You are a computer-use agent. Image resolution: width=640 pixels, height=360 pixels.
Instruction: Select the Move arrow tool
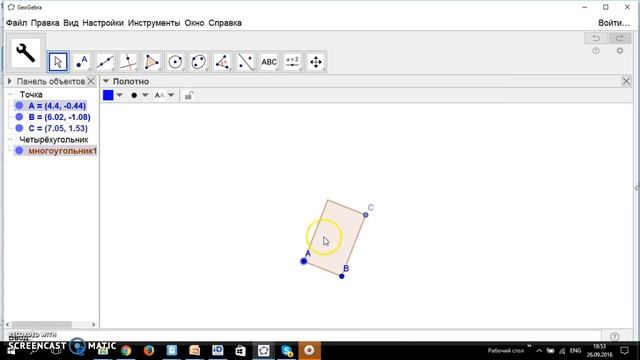point(58,62)
